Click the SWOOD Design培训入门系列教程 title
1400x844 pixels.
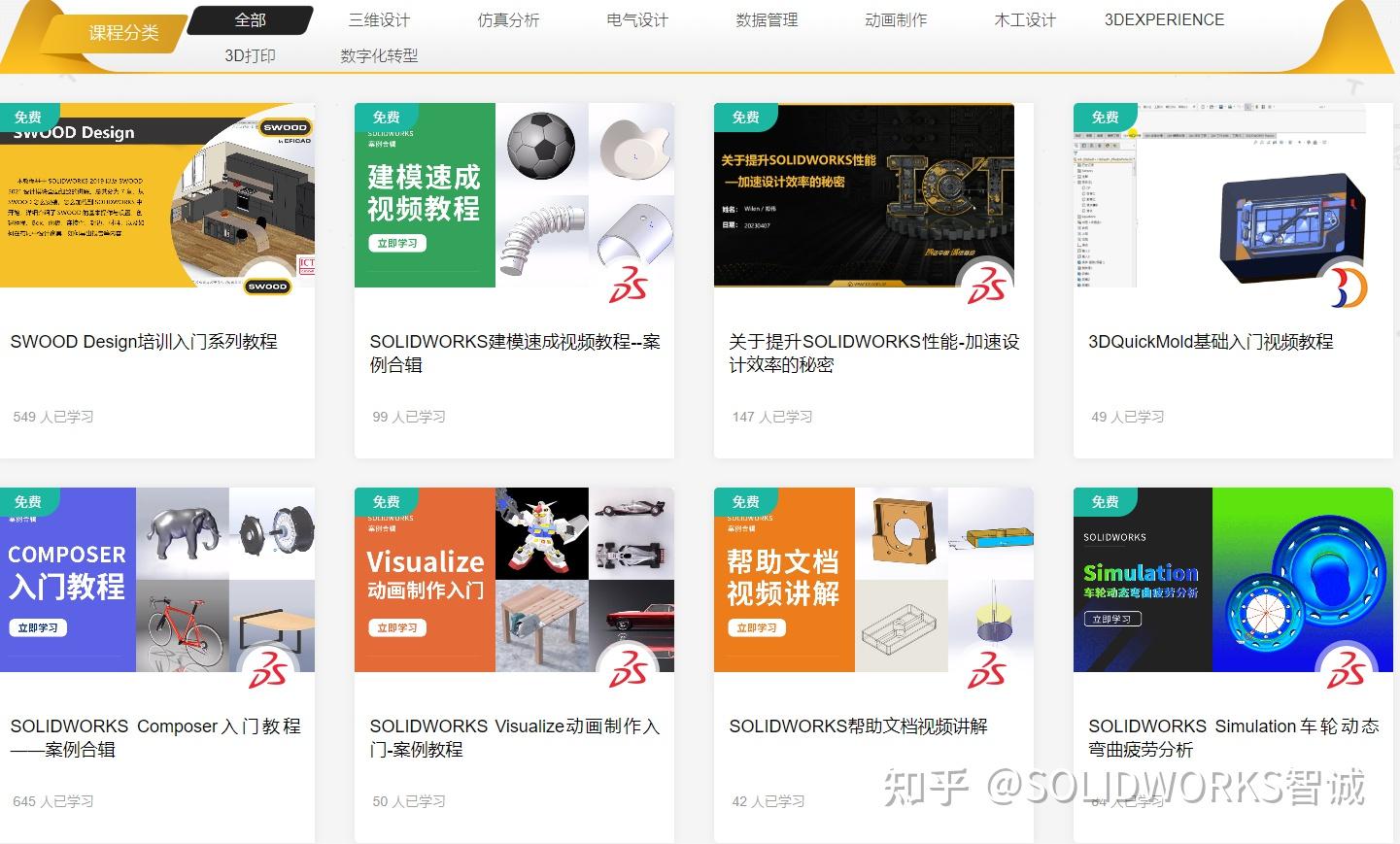pyautogui.click(x=144, y=342)
